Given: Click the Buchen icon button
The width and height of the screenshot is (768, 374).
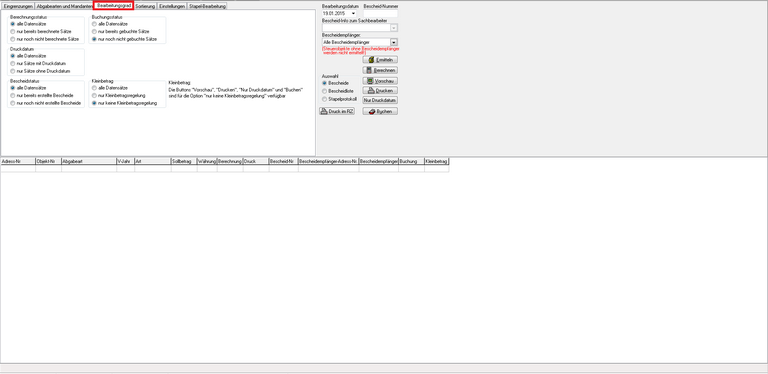Looking at the screenshot, I should pyautogui.click(x=380, y=112).
